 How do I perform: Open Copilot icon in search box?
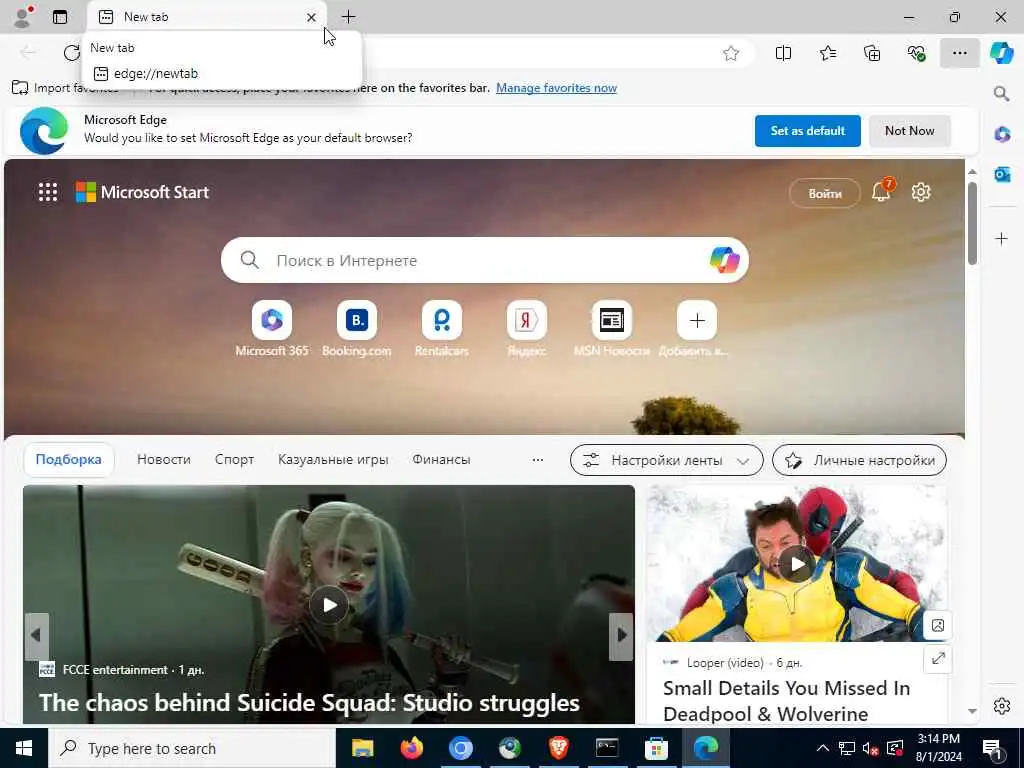pyautogui.click(x=724, y=260)
